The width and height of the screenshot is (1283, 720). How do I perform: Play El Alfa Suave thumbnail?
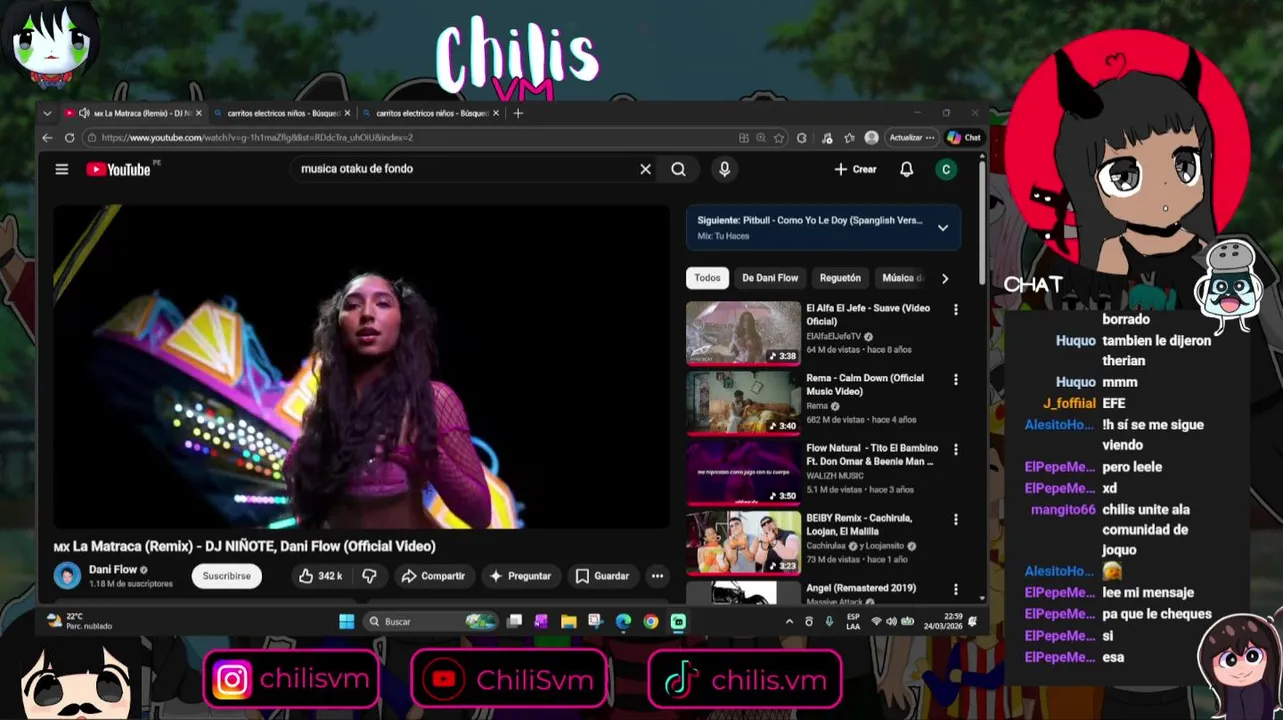click(x=743, y=332)
